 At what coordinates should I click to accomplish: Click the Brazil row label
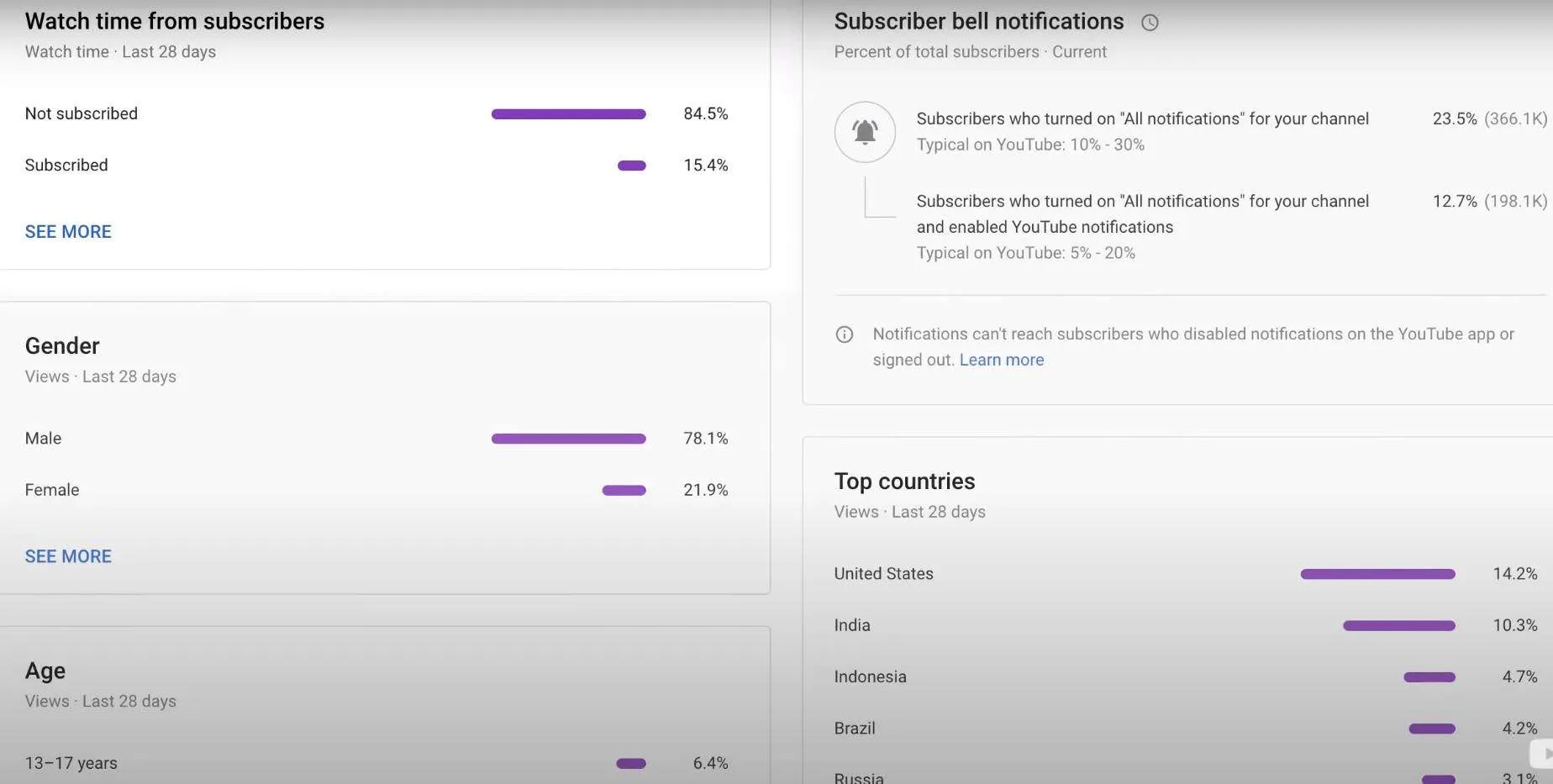click(x=855, y=728)
